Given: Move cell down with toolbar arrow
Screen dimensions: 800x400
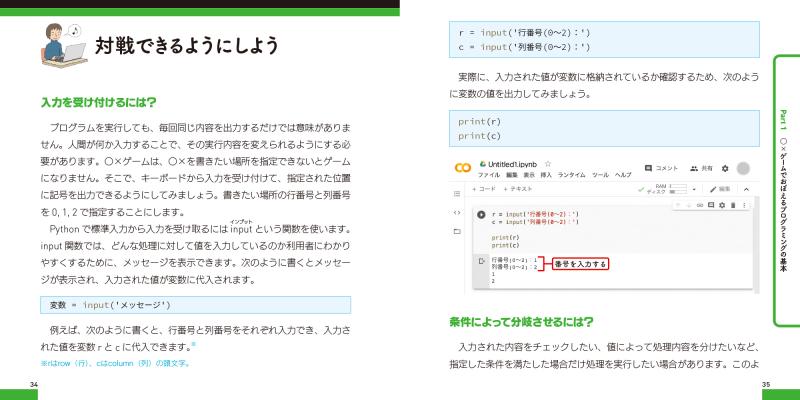Looking at the screenshot, I should click(689, 205).
